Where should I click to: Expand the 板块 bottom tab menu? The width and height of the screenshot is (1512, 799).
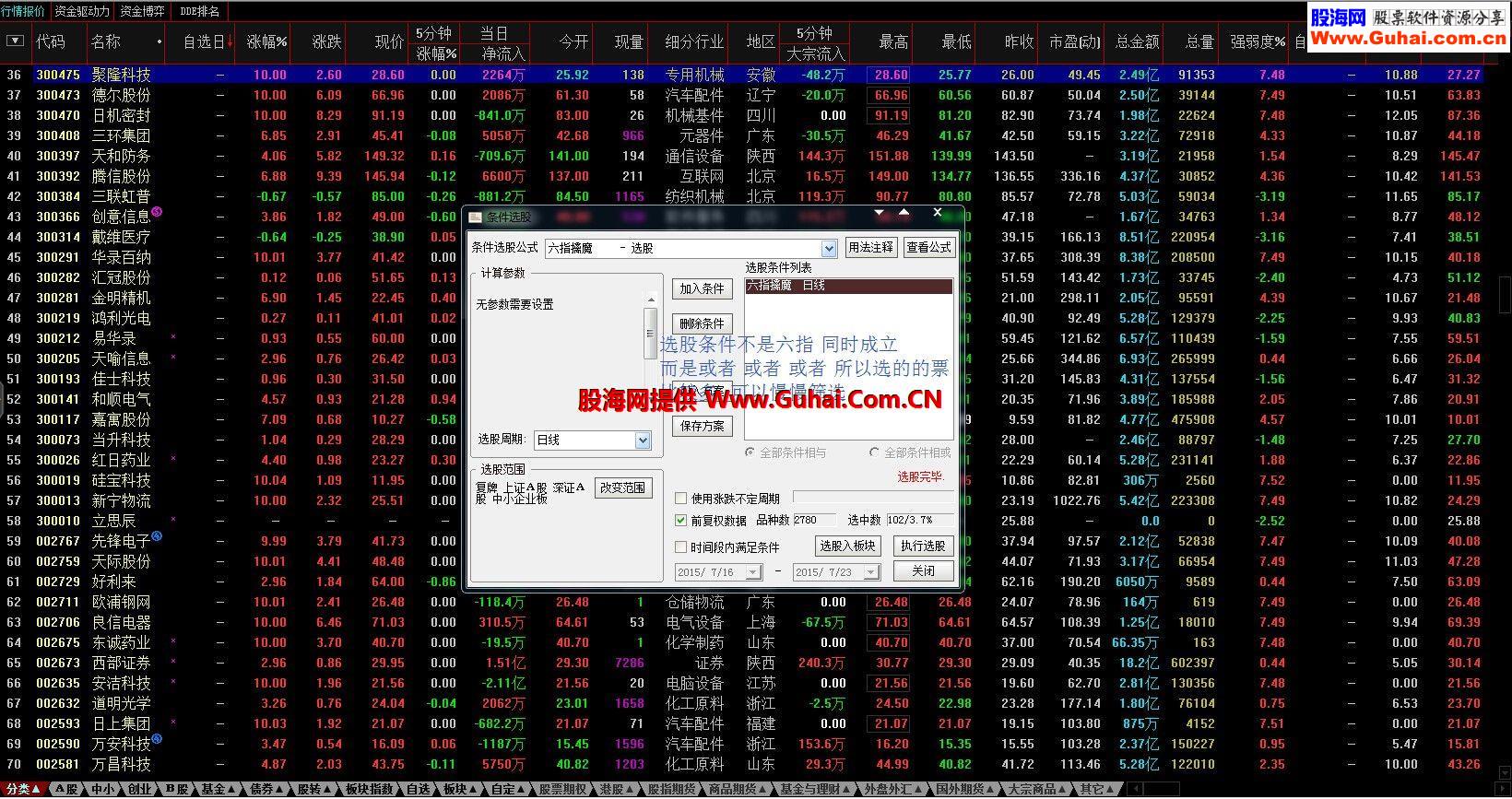(474, 789)
